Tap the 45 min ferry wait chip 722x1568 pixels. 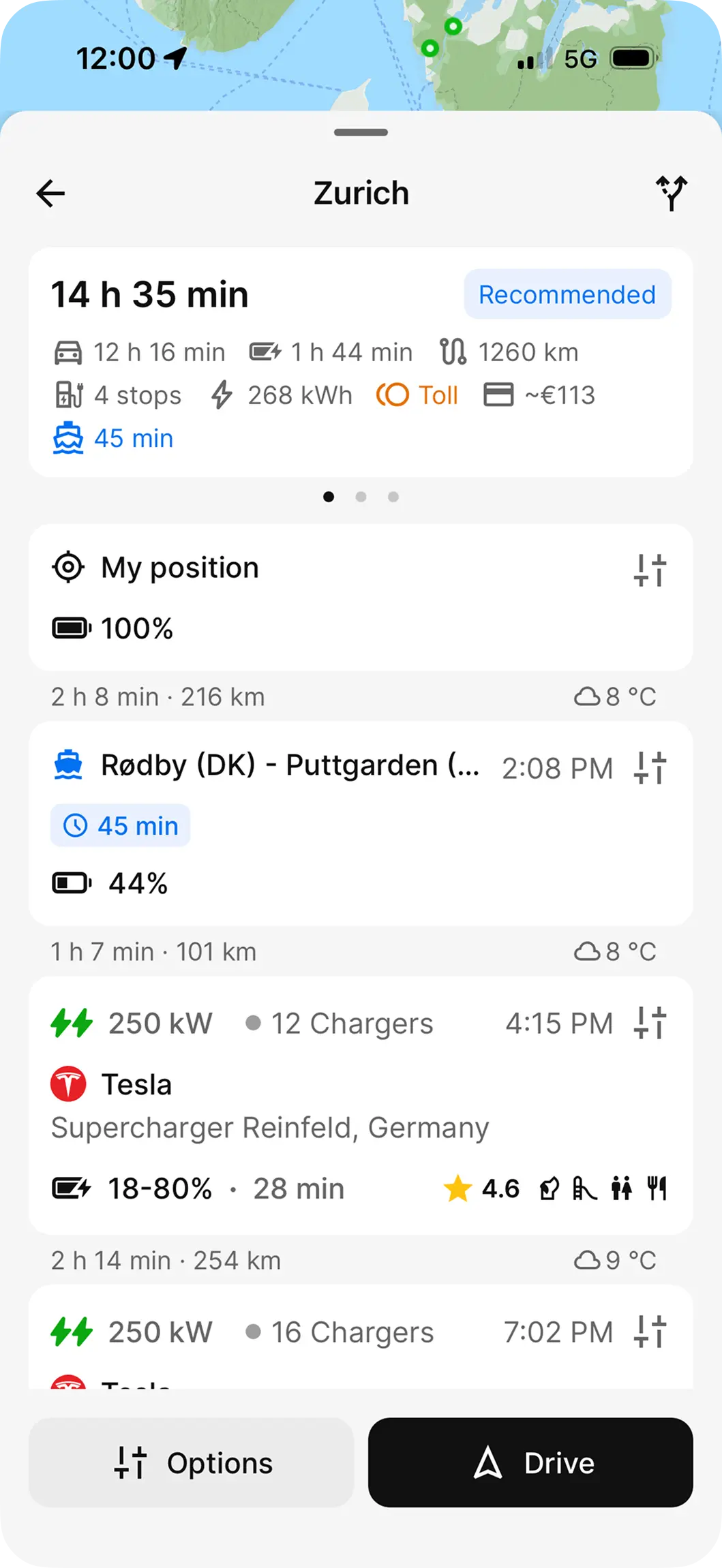point(121,826)
